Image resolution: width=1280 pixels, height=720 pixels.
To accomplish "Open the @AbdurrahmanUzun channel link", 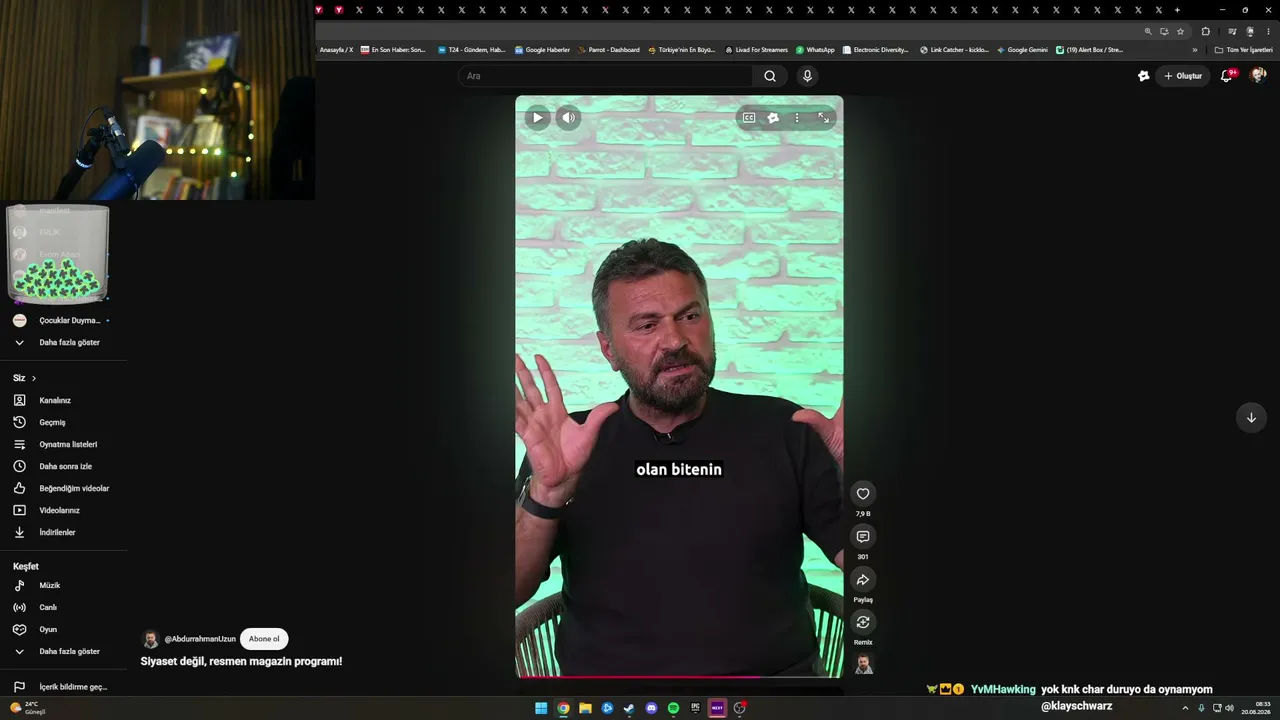I will point(200,639).
